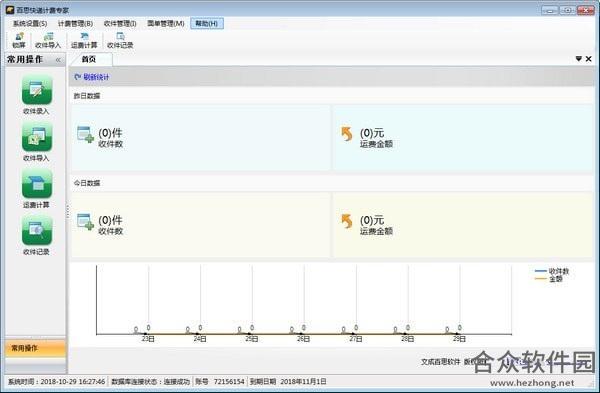The image size is (600, 393).
Task: Click the 数据库连接状态 entry in the status bar
Action: coord(150,382)
